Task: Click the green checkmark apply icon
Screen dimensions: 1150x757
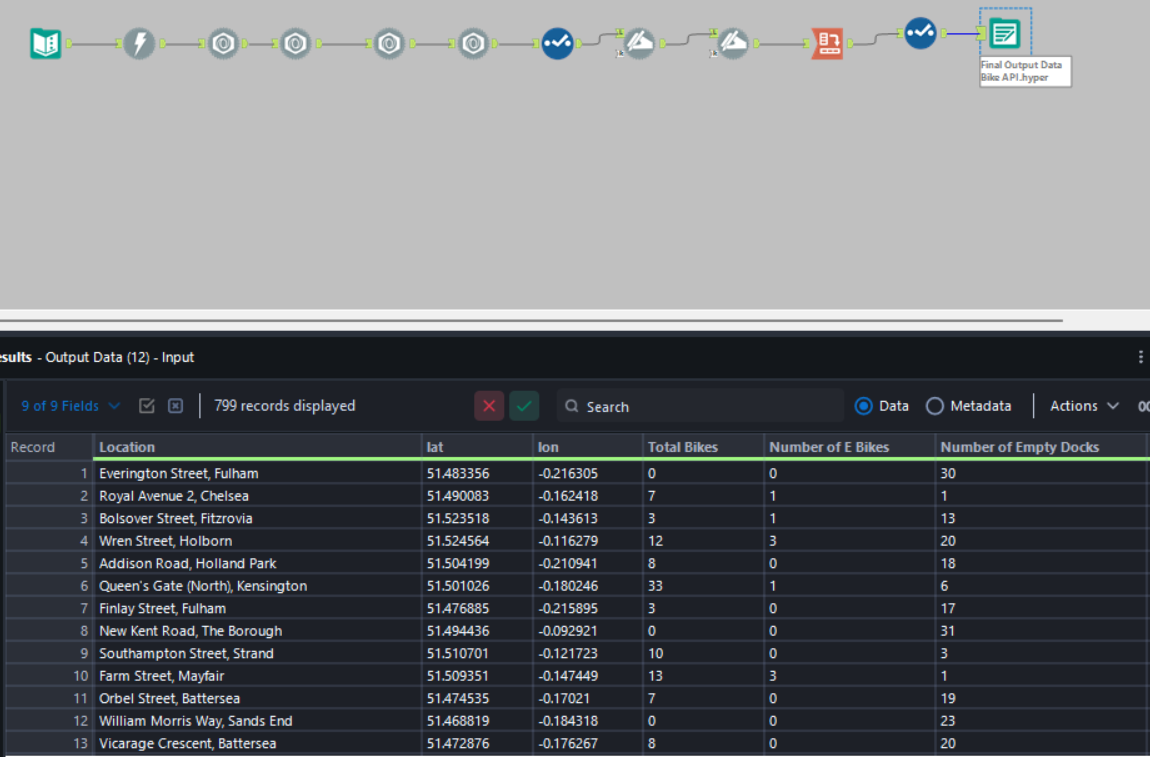Action: tap(524, 406)
